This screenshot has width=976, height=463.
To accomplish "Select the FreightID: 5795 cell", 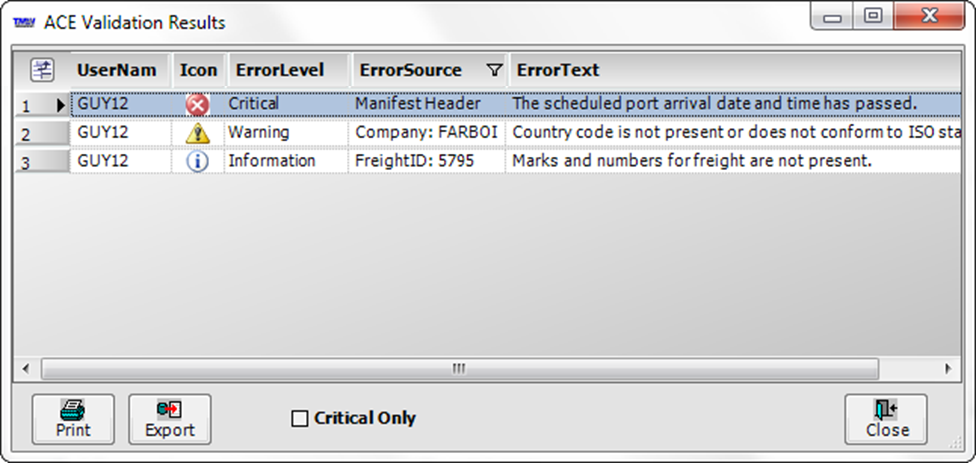I will (x=415, y=161).
